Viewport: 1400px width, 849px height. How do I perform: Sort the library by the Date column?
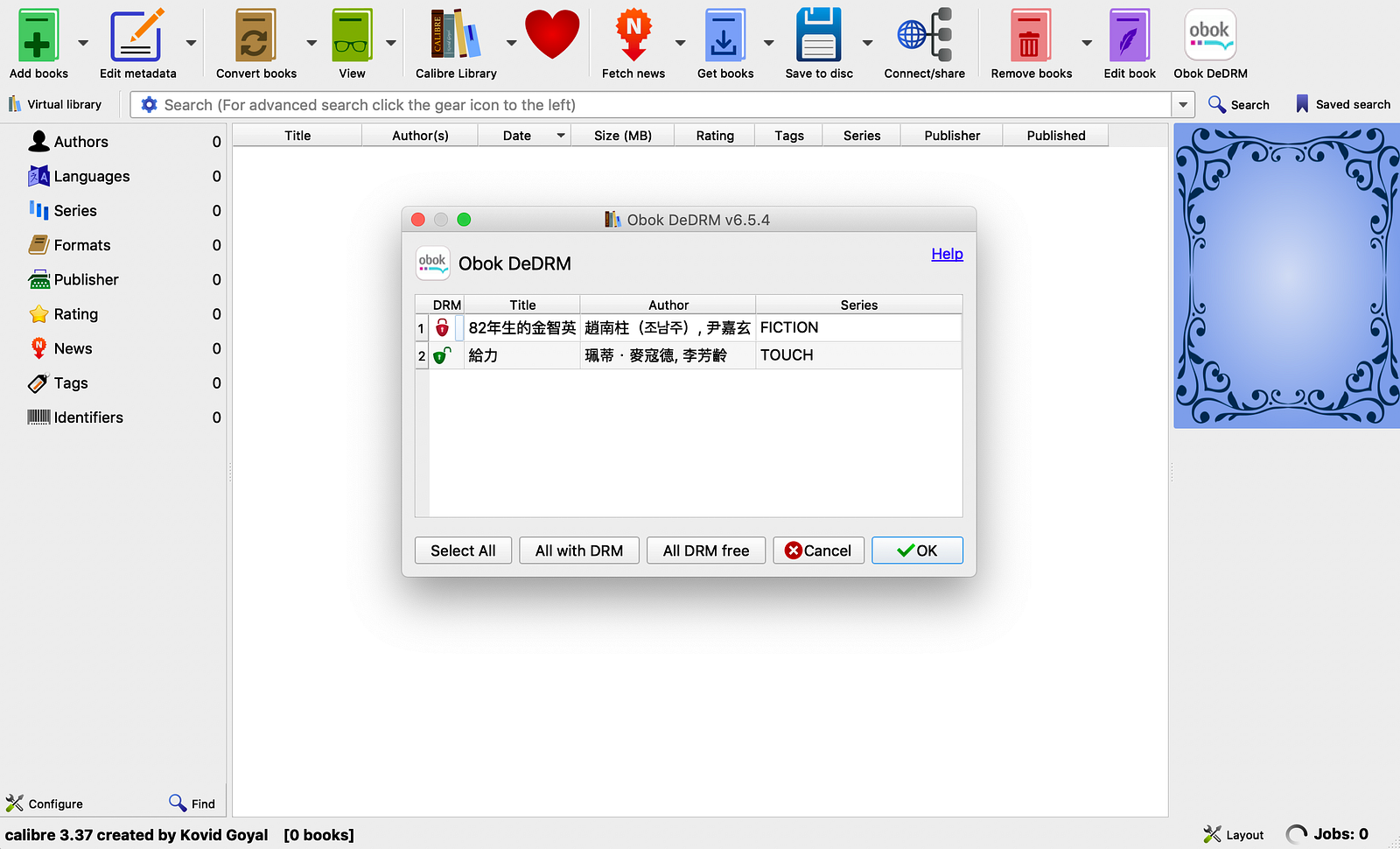tap(524, 136)
